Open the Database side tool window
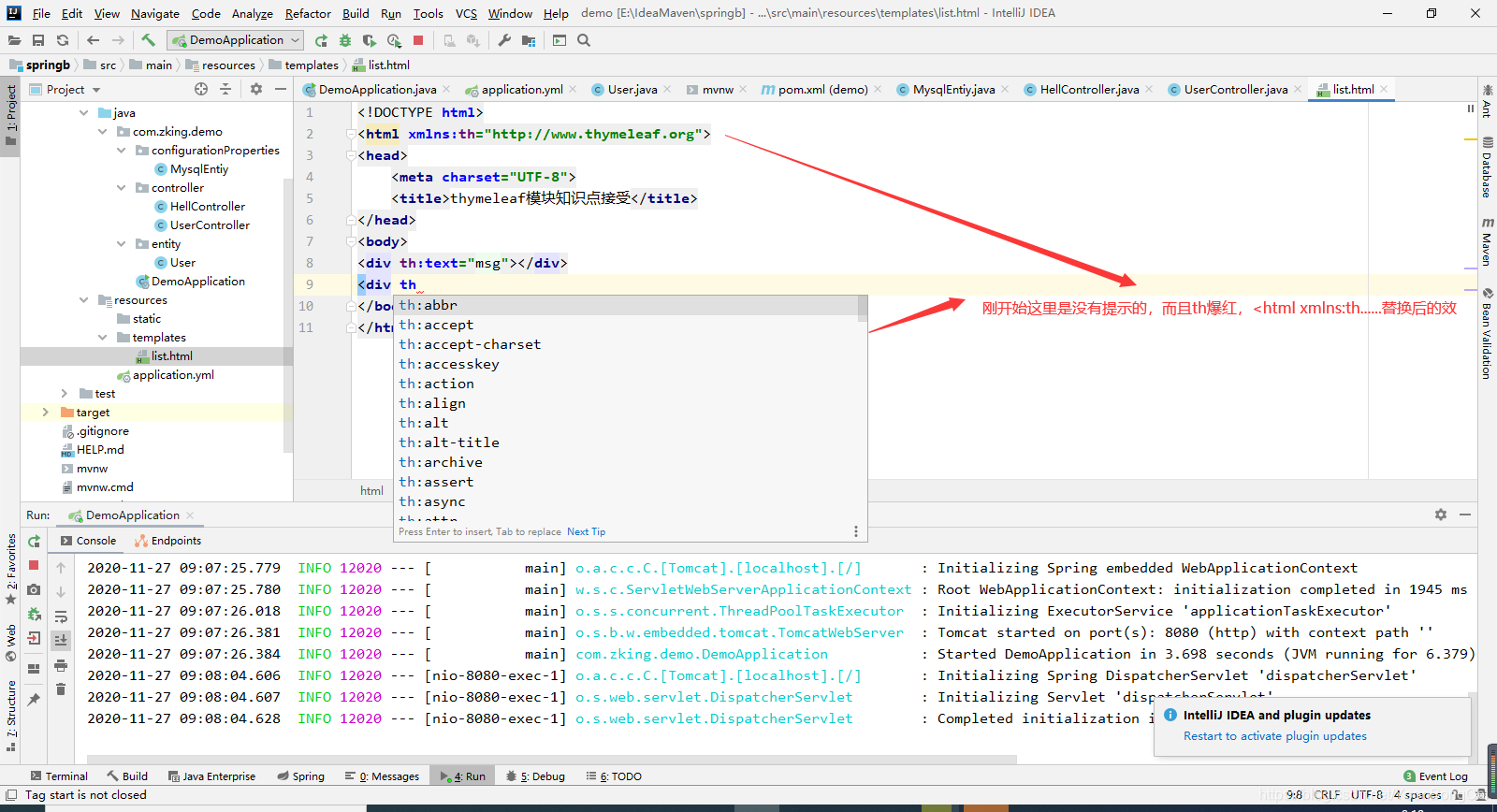This screenshot has width=1497, height=812. [1487, 167]
